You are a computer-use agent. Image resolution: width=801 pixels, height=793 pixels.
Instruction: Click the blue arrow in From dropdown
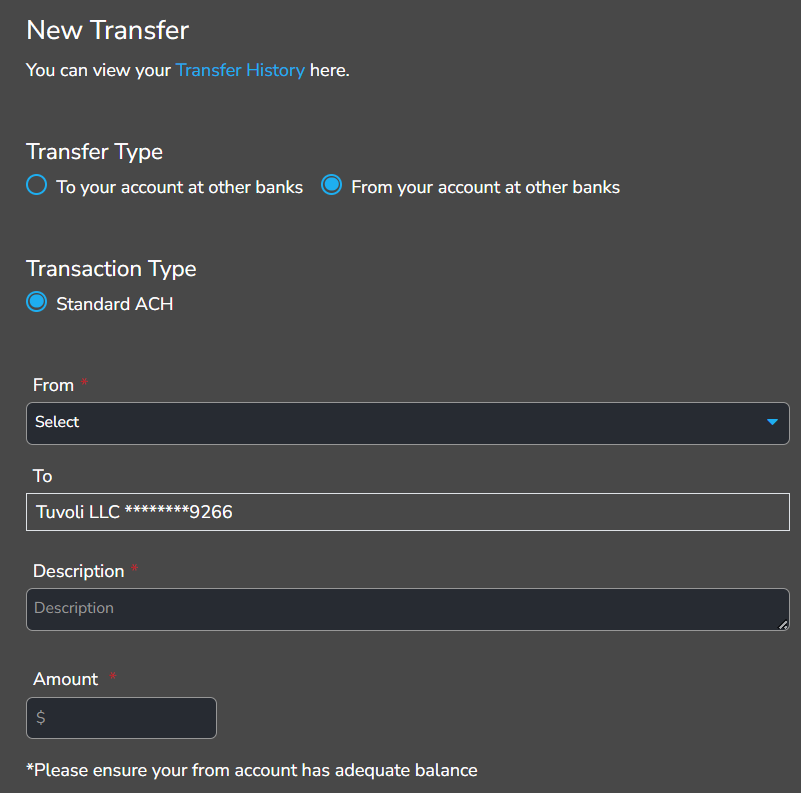[x=772, y=422]
